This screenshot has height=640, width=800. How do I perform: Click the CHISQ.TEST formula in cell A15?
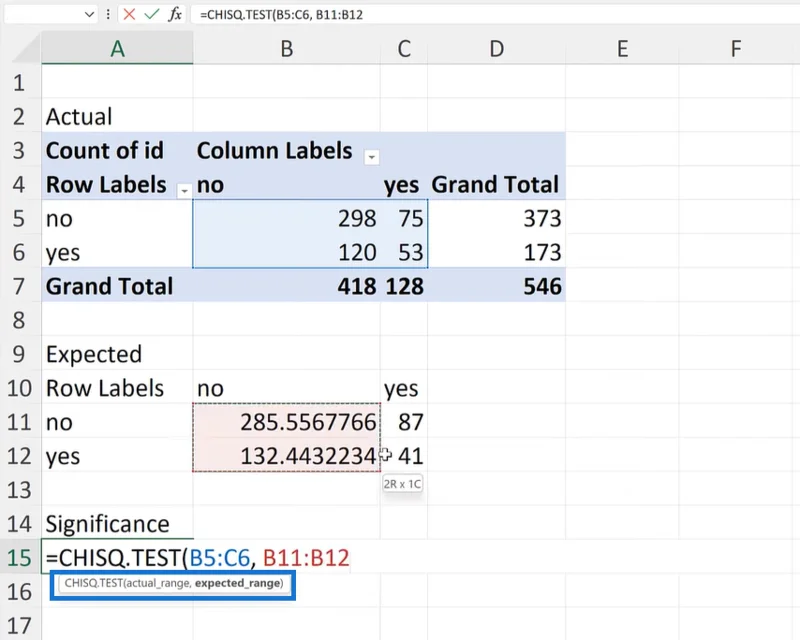[x=197, y=557]
